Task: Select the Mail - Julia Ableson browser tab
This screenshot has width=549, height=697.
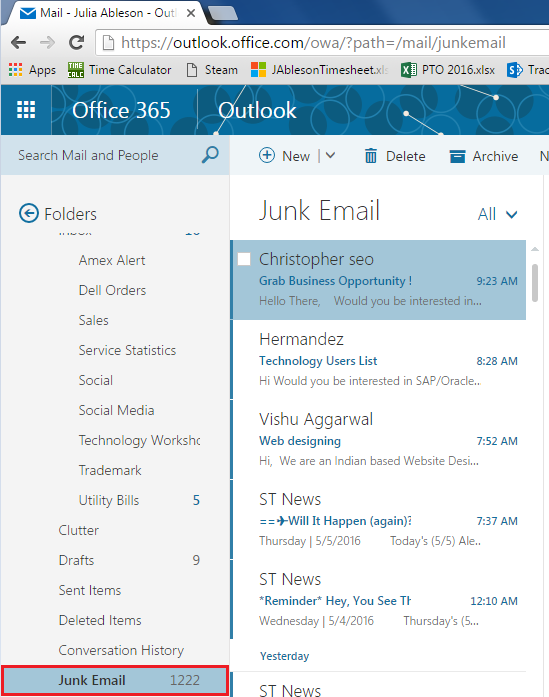Action: click(x=102, y=13)
